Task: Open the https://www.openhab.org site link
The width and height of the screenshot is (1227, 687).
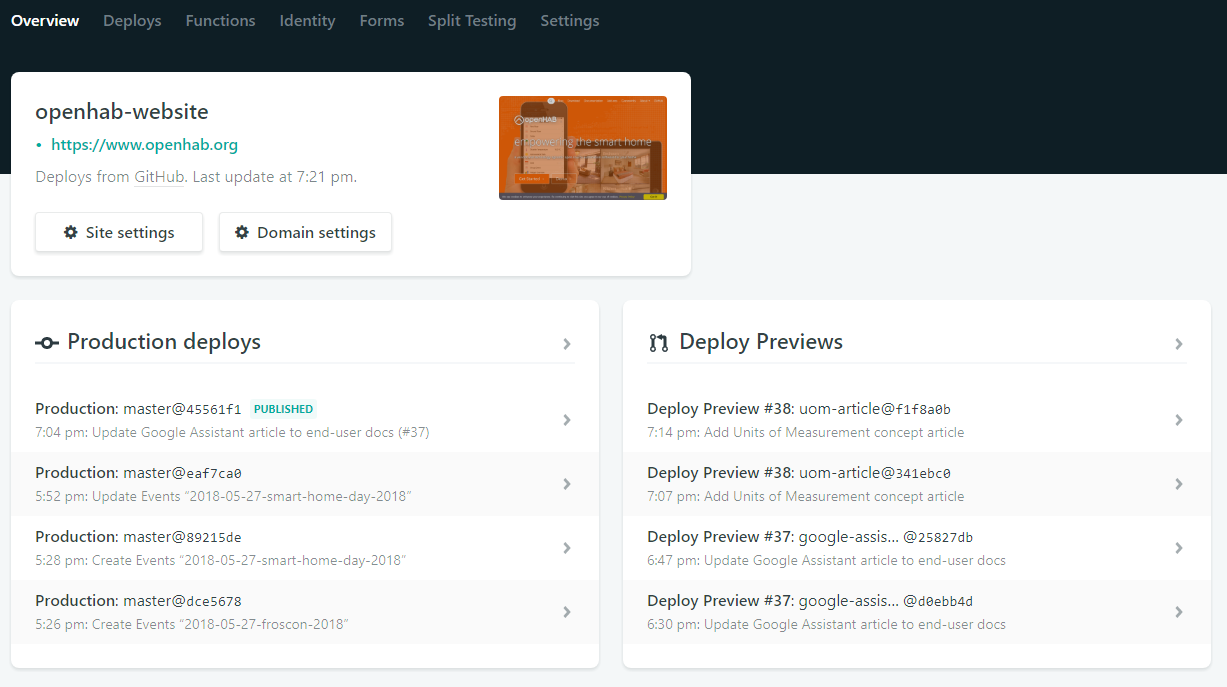Action: (x=144, y=145)
